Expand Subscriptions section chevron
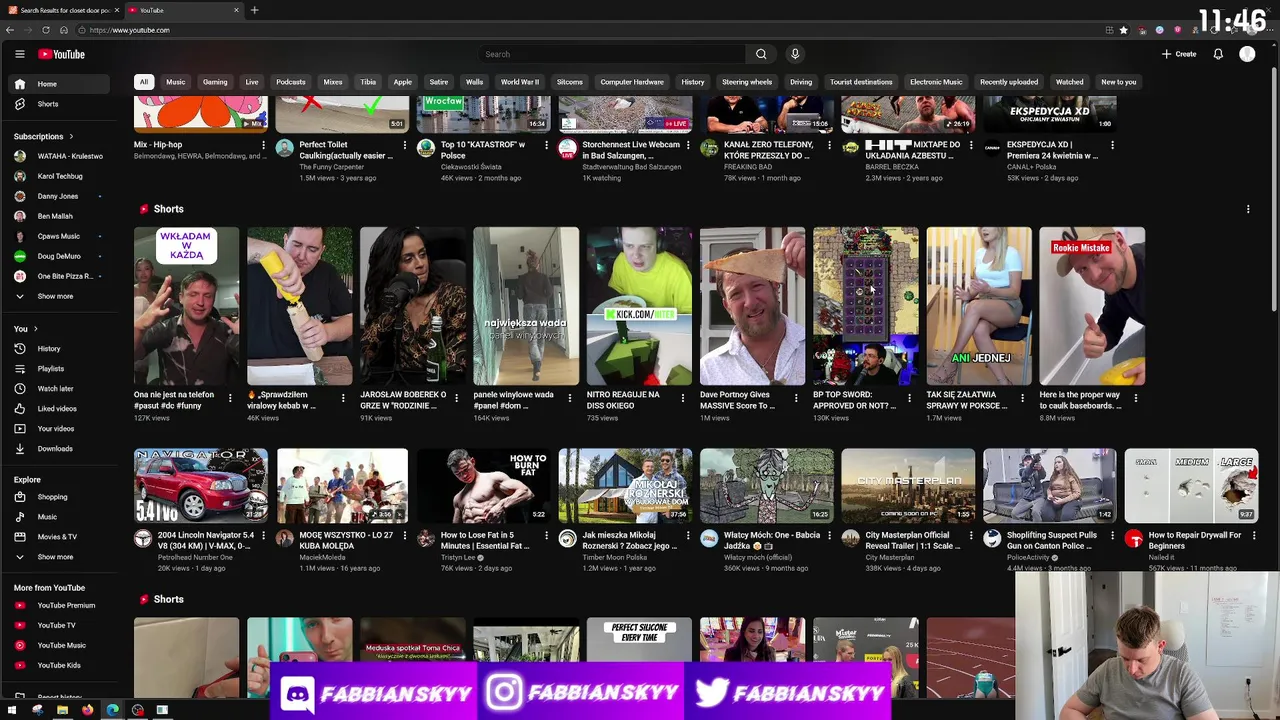This screenshot has height=720, width=1280. click(70, 136)
